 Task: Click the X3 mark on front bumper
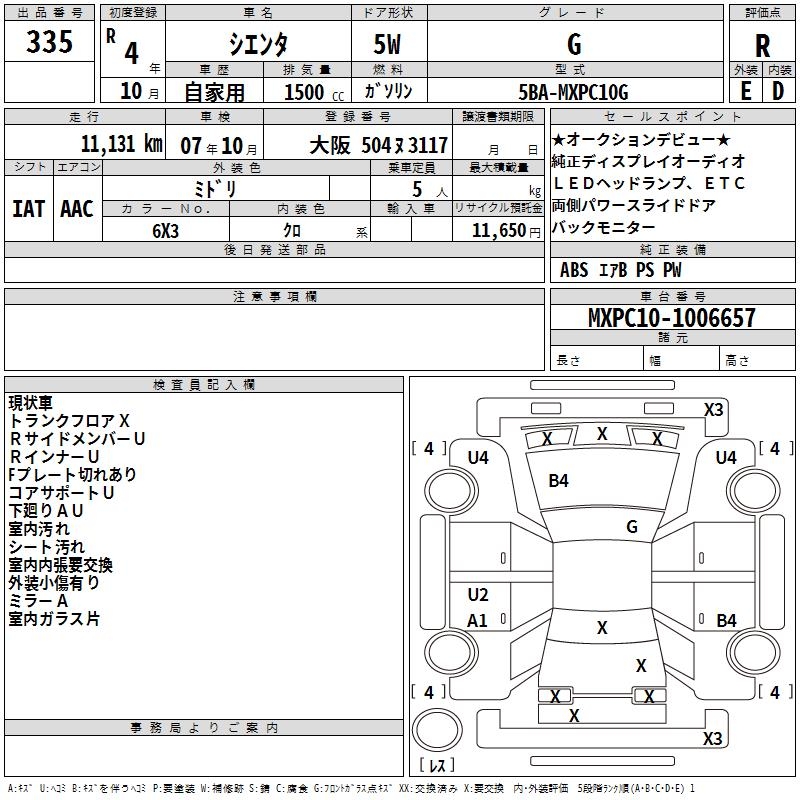(x=713, y=410)
